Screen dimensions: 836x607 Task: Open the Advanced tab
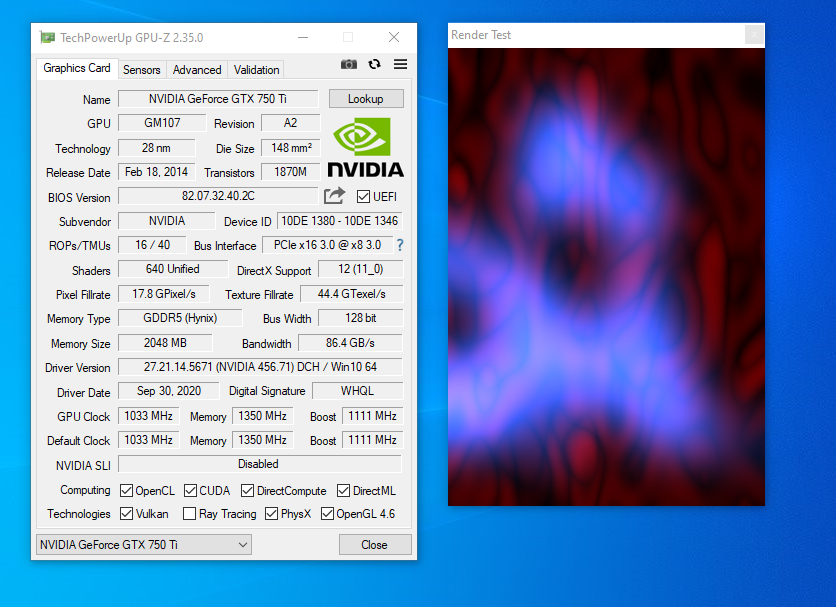pyautogui.click(x=197, y=70)
